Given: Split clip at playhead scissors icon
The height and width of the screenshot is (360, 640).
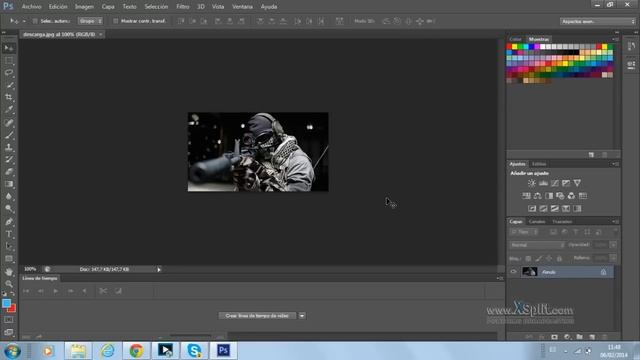Looking at the screenshot, I should (x=103, y=291).
